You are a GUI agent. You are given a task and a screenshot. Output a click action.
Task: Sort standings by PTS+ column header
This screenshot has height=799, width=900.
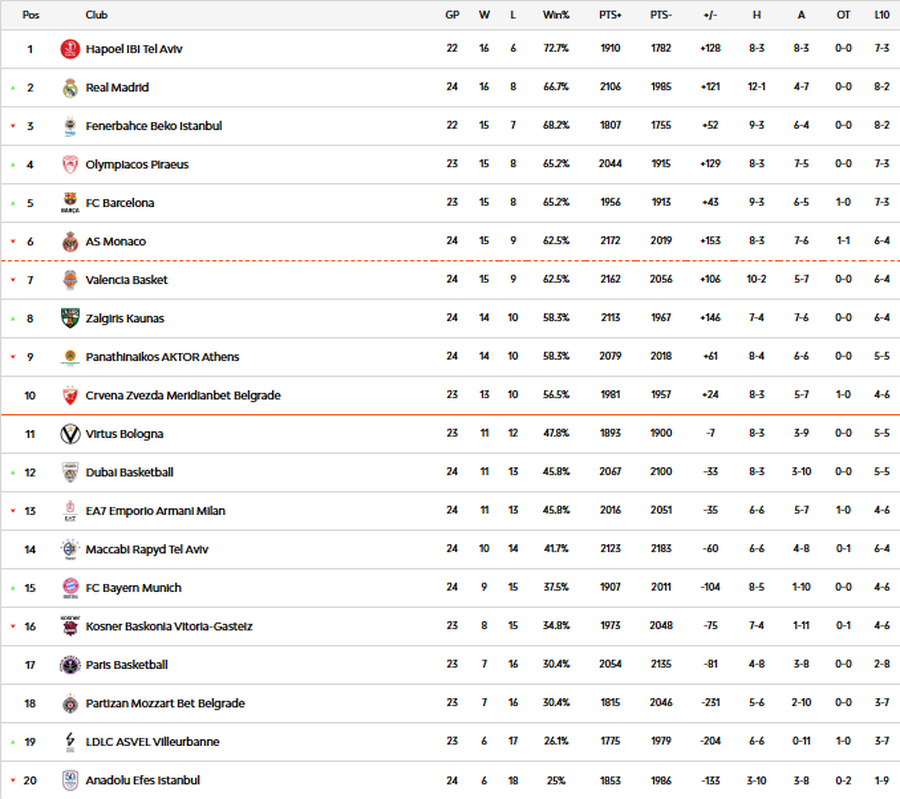(x=610, y=15)
